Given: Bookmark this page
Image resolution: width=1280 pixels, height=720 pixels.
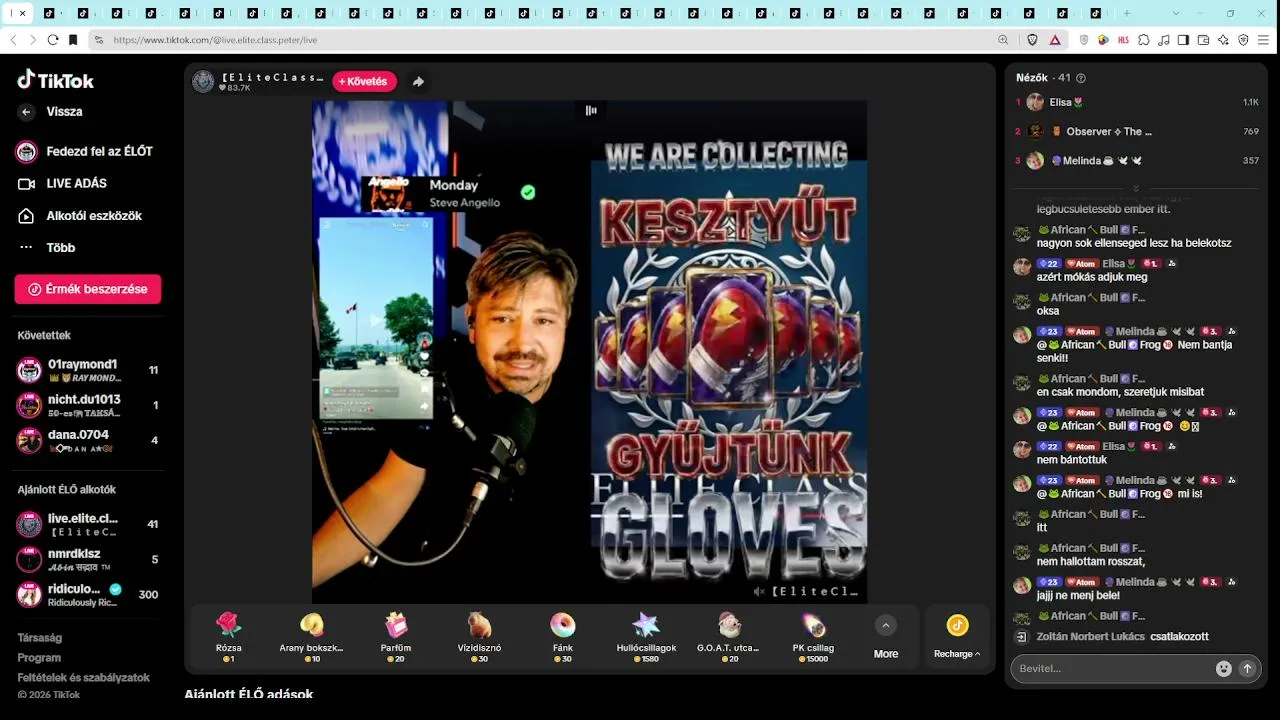Looking at the screenshot, I should click(73, 40).
